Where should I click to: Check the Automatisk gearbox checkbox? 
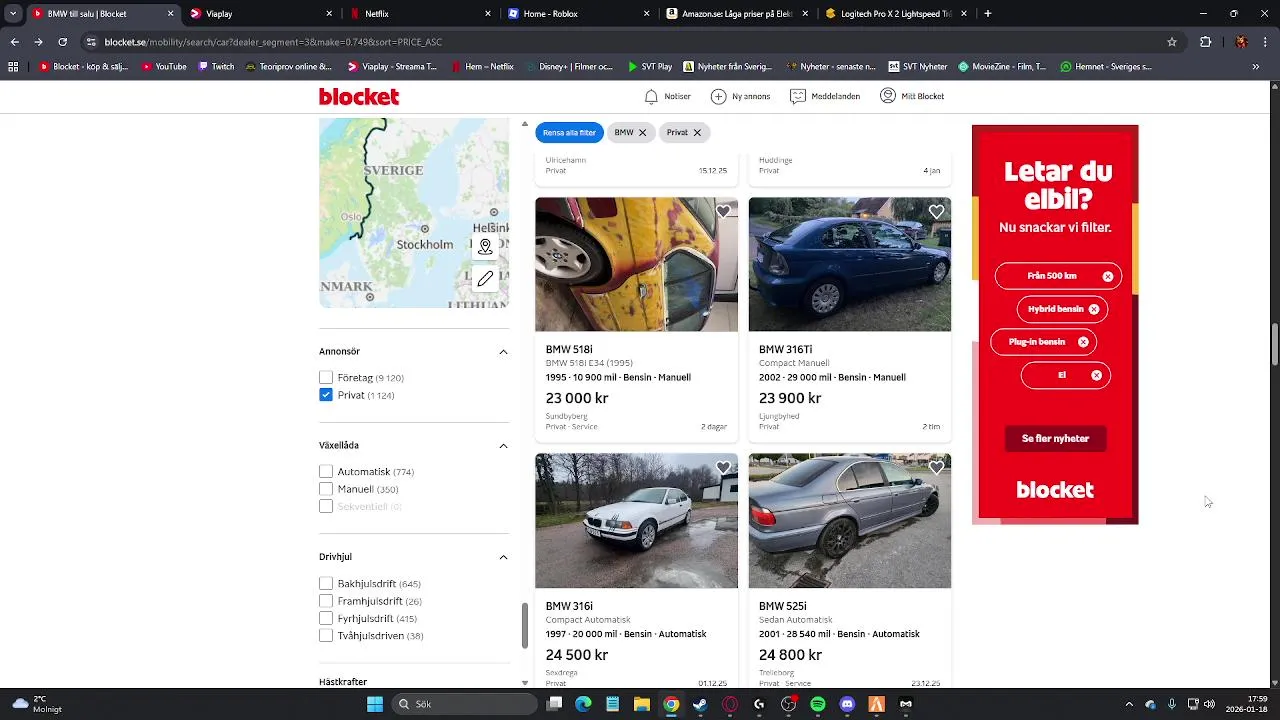[x=326, y=472]
